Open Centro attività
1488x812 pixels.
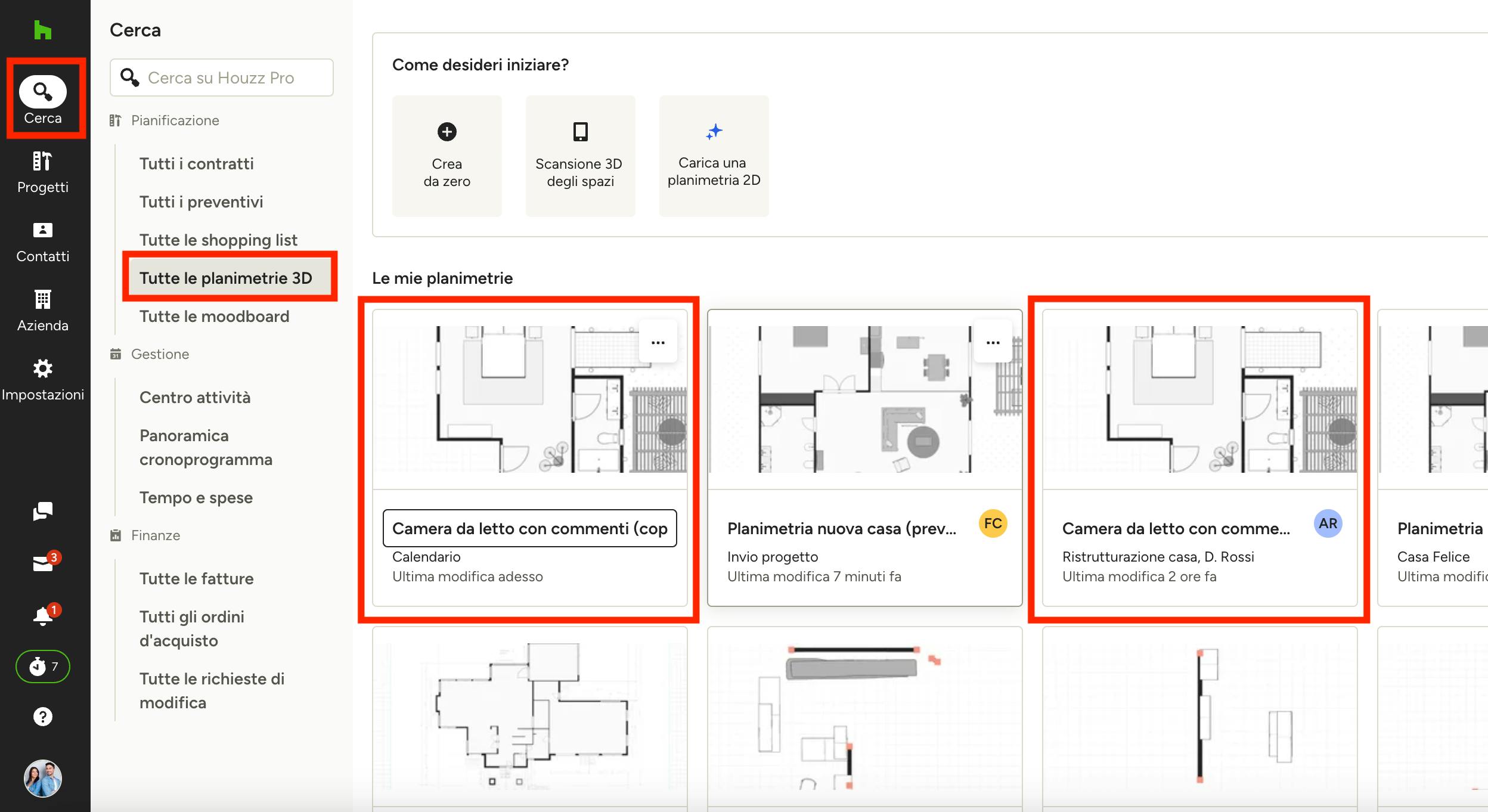[x=195, y=397]
